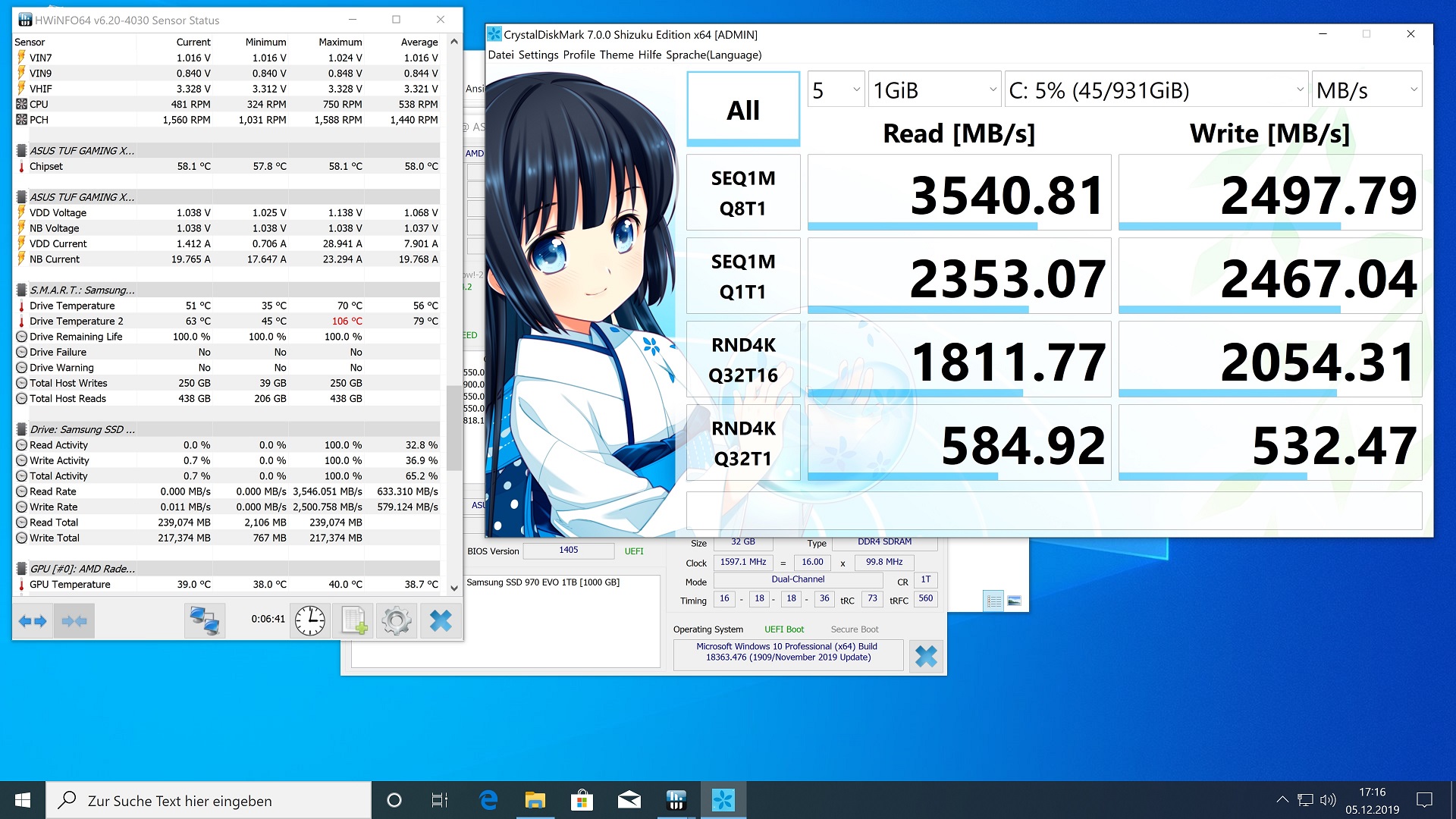Viewport: 1456px width, 819px height.
Task: Open the drive selector showing C: 5%
Action: 1156,90
